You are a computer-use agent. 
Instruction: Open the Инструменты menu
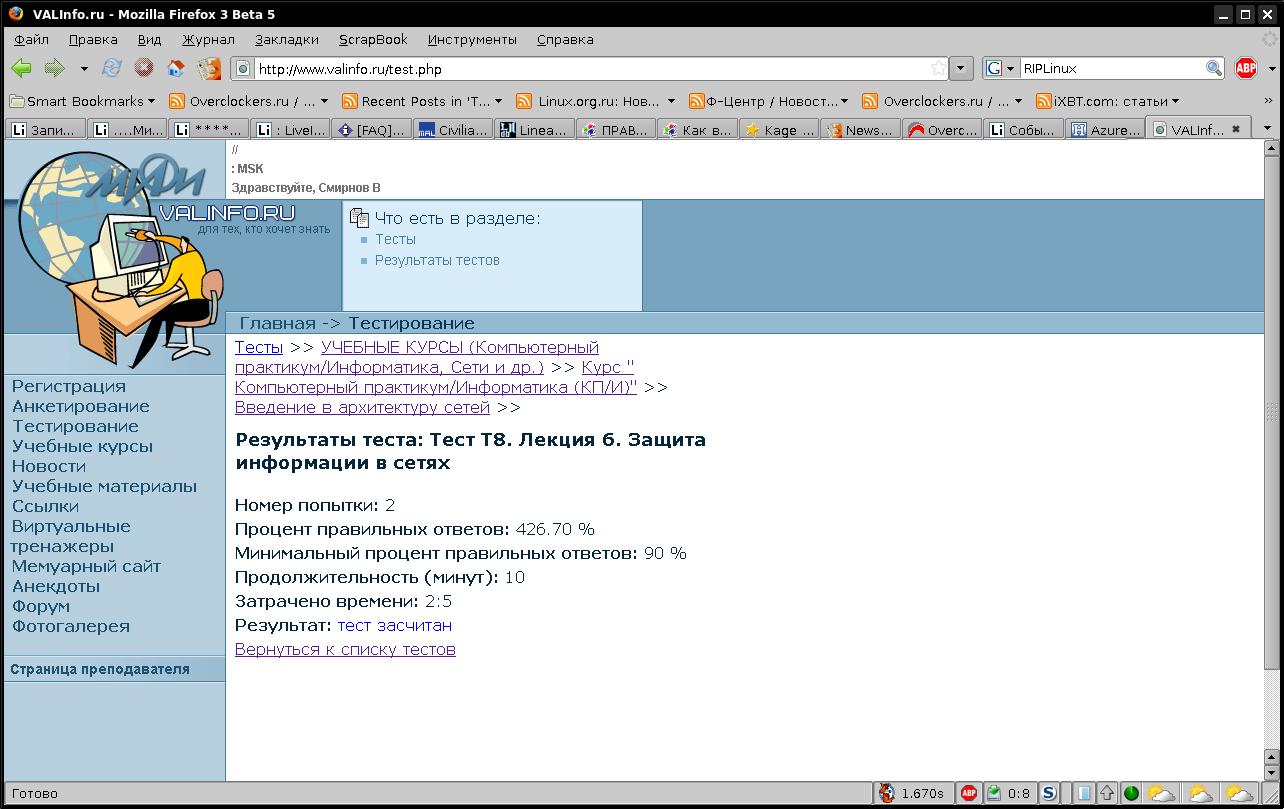[x=472, y=40]
